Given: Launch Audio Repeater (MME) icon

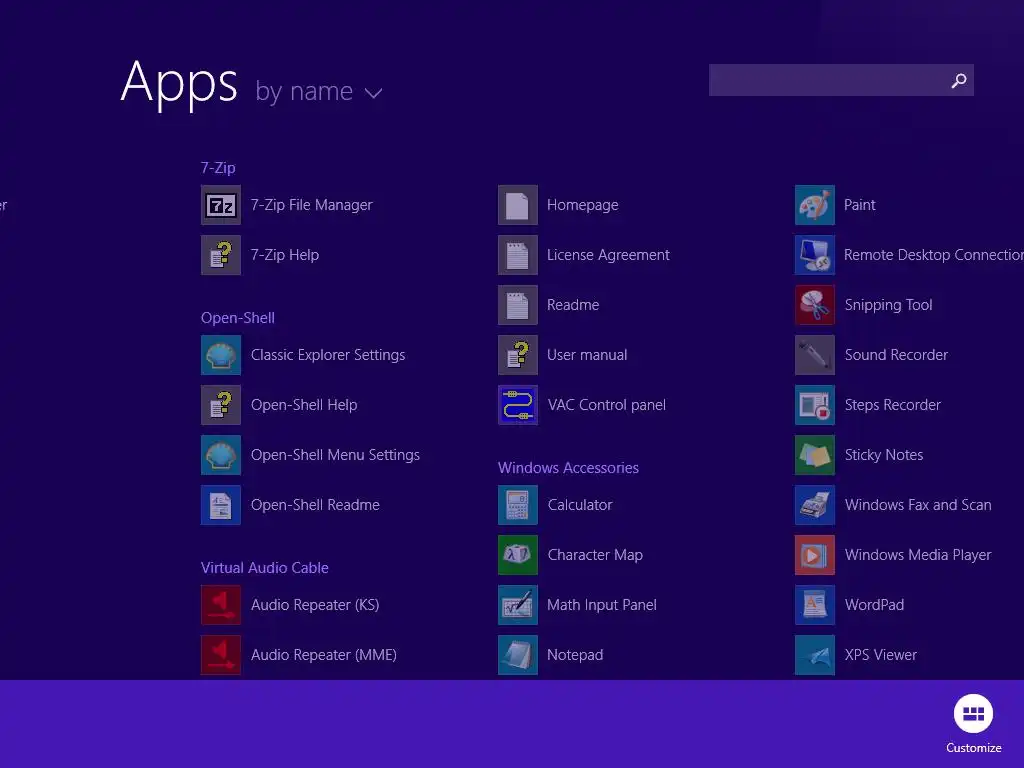Looking at the screenshot, I should [221, 655].
